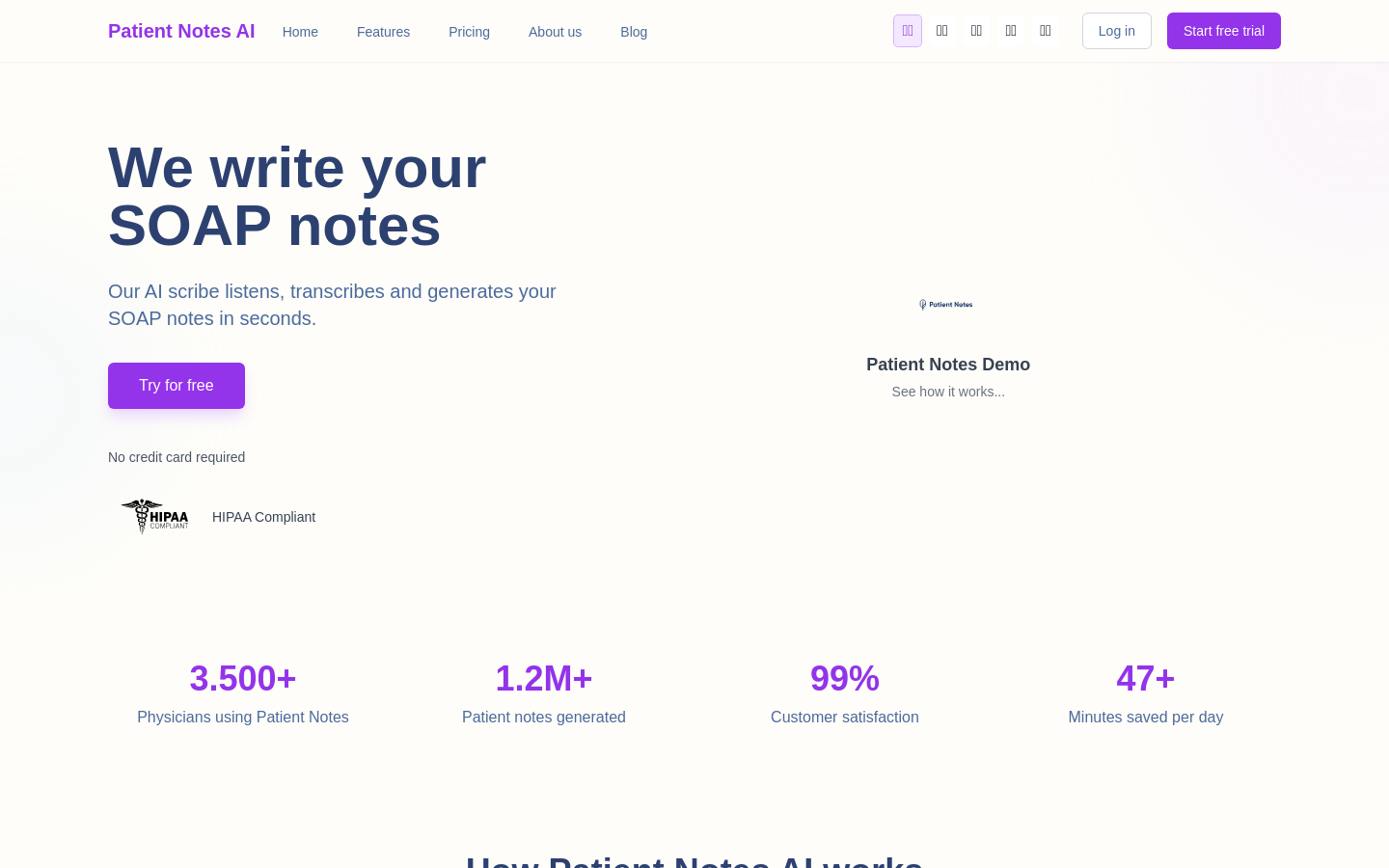Choose the fourth language flag in header
Image resolution: width=1389 pixels, height=868 pixels.
1011,31
